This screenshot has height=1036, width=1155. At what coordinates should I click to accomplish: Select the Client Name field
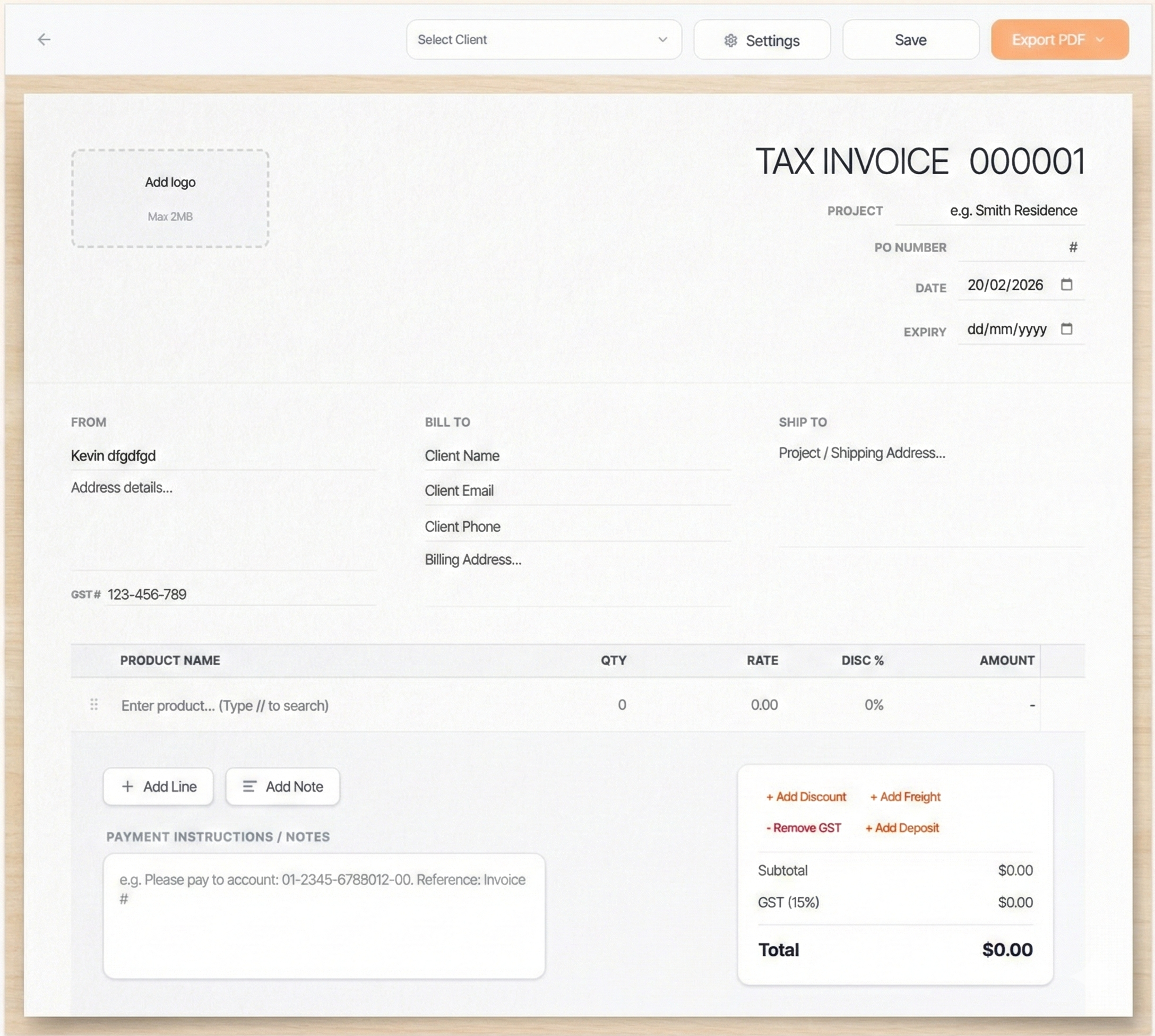tap(576, 455)
